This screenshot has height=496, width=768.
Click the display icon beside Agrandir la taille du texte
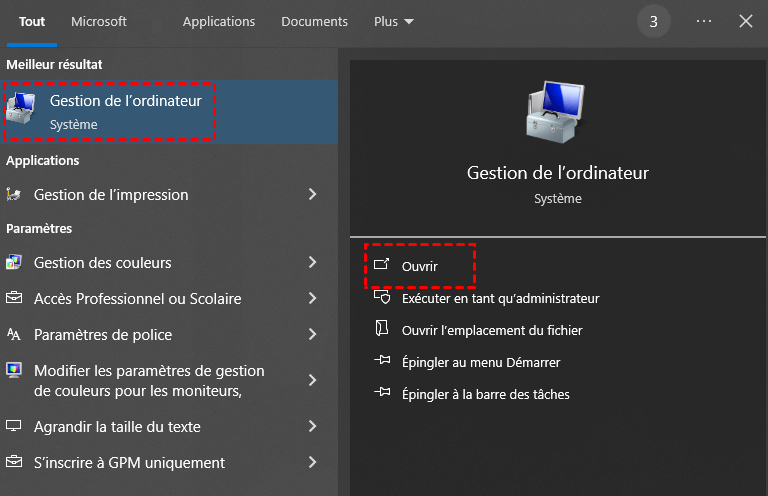(14, 426)
